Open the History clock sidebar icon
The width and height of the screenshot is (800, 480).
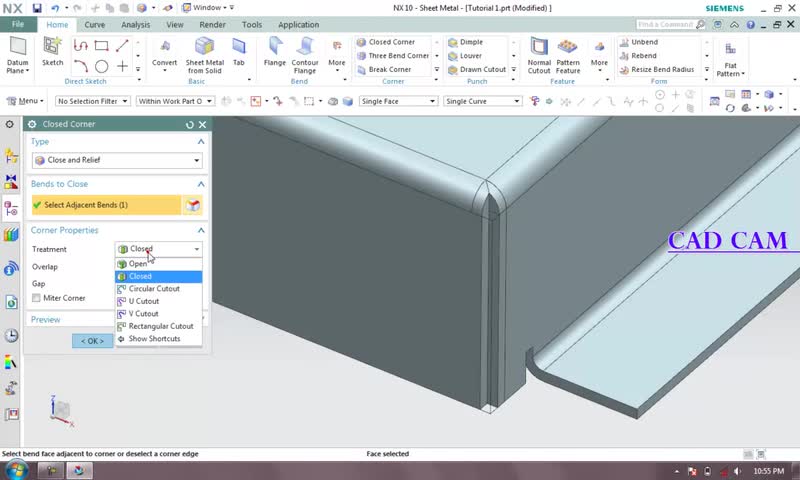pos(11,336)
